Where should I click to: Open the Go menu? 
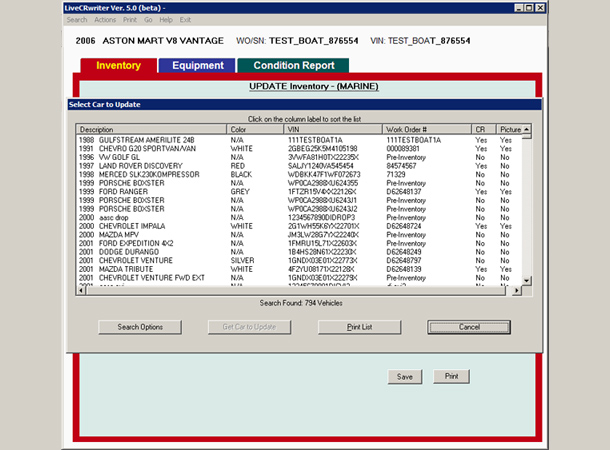(x=148, y=20)
